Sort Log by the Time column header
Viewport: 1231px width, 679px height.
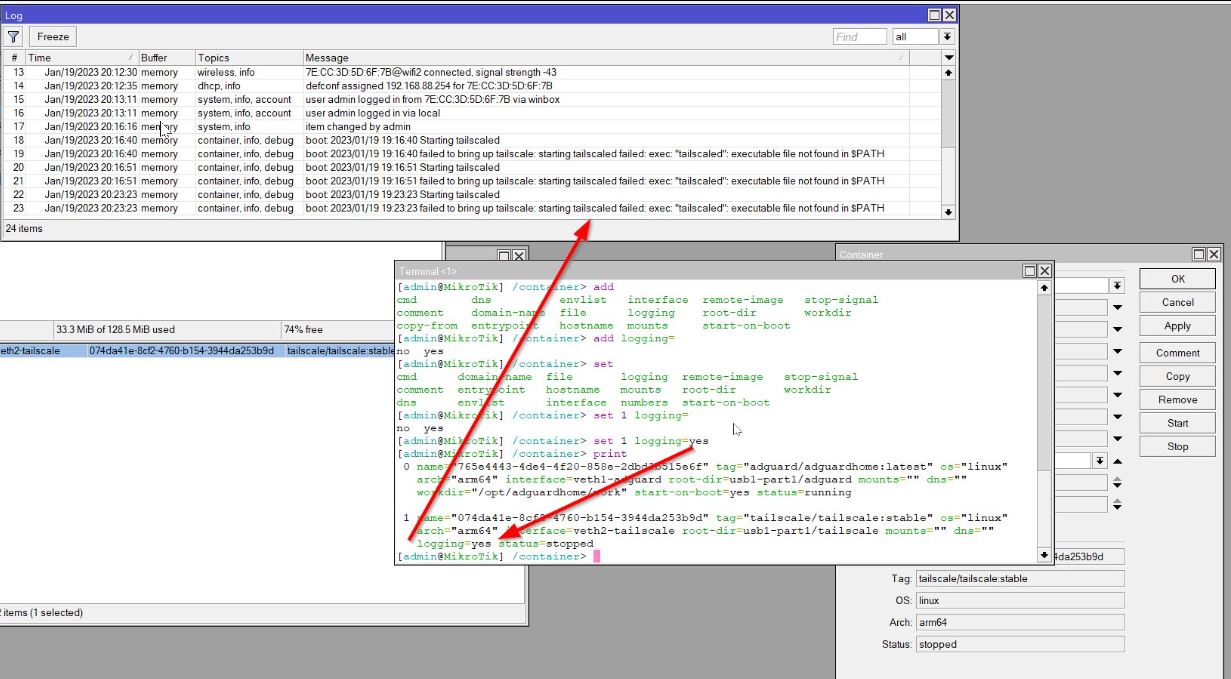[x=80, y=58]
